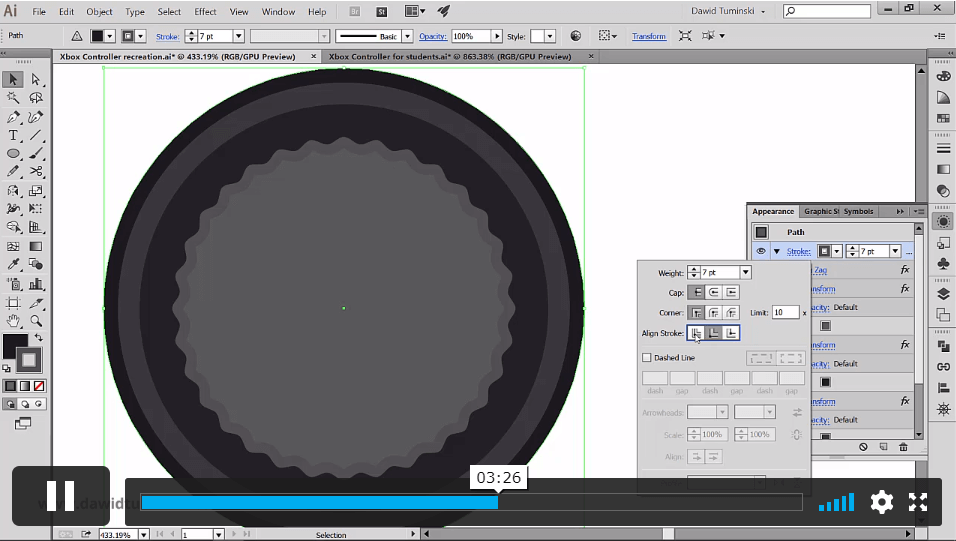Pick the Line Segment tool

coord(35,135)
